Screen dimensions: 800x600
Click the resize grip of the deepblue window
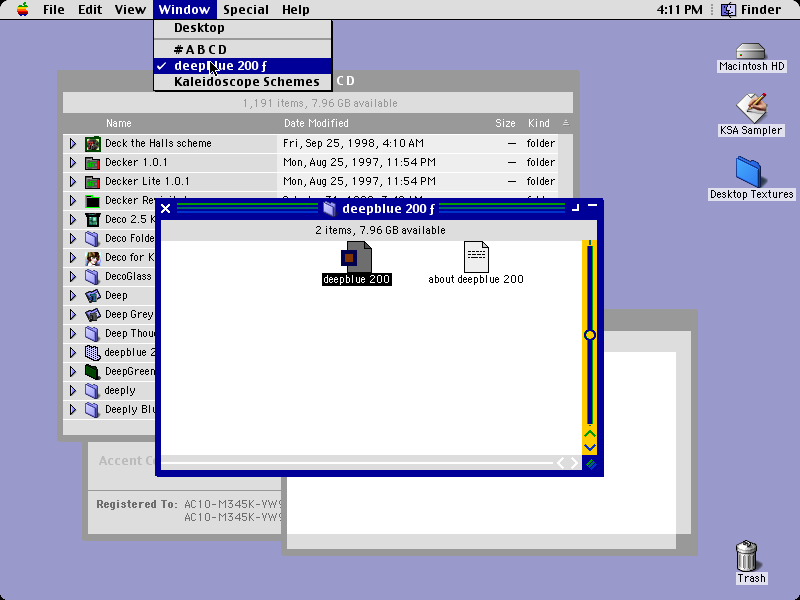pyautogui.click(x=591, y=464)
